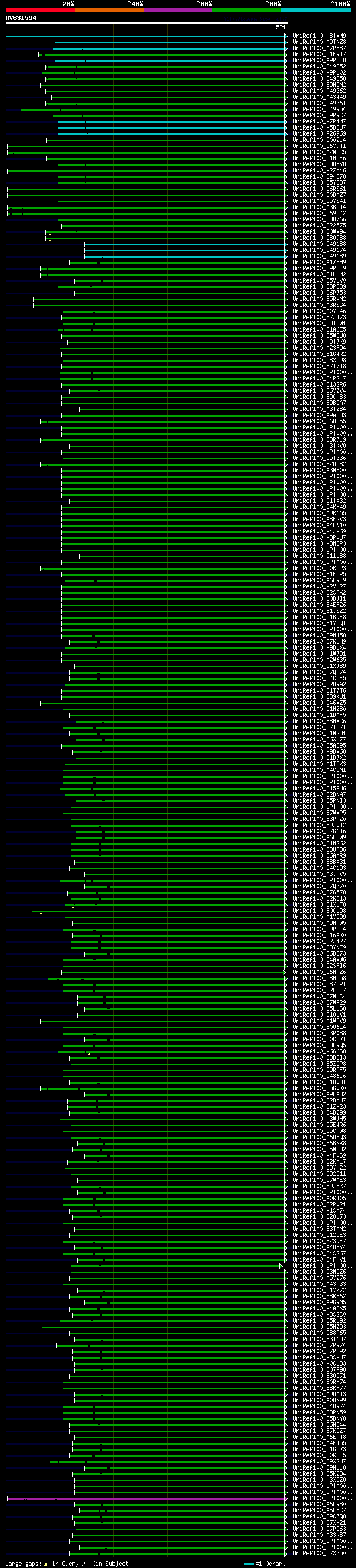
Task: Click UniRef100_B9XGH7 label
Action: tap(319, 1461)
